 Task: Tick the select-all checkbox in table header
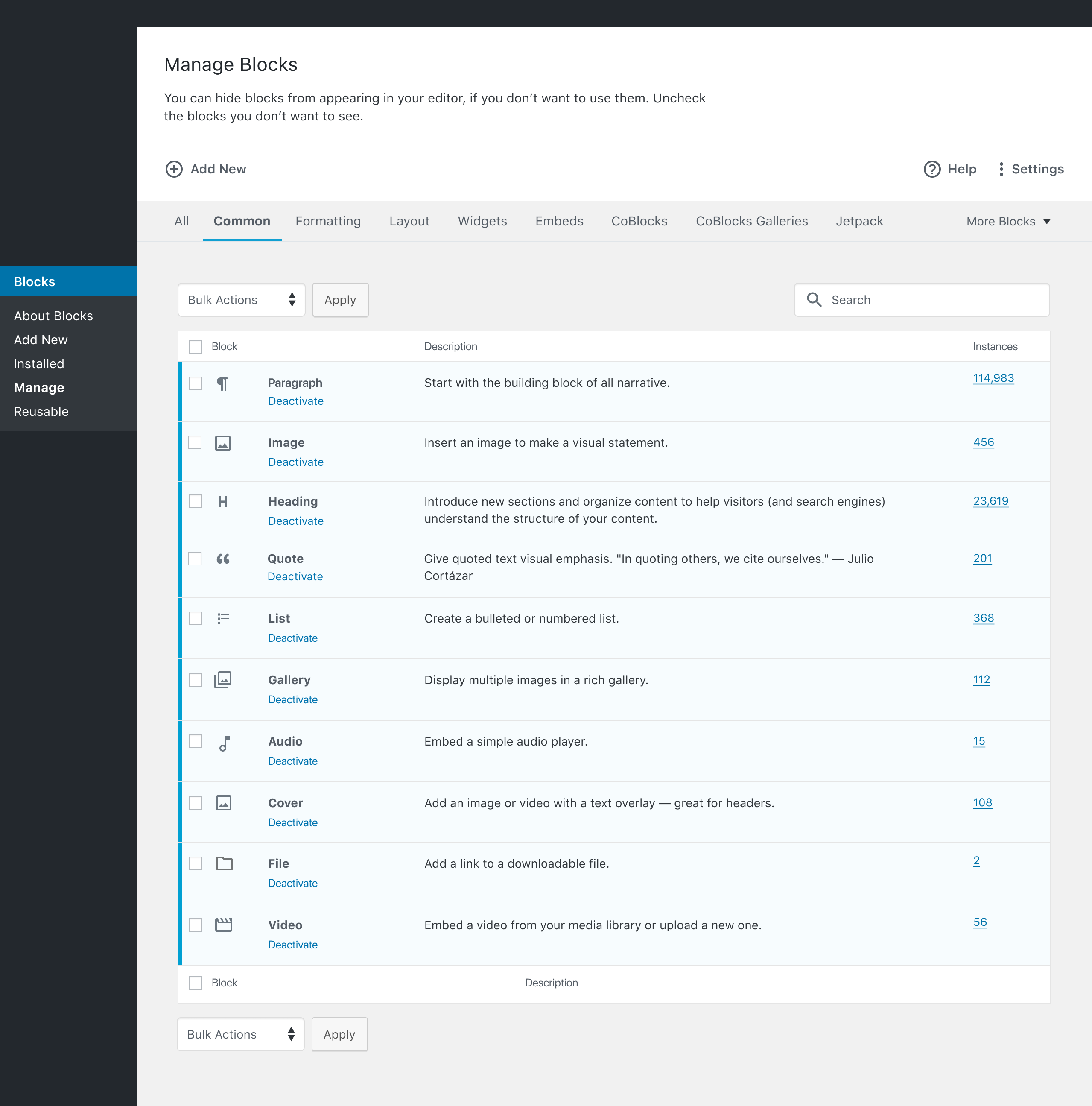tap(196, 346)
